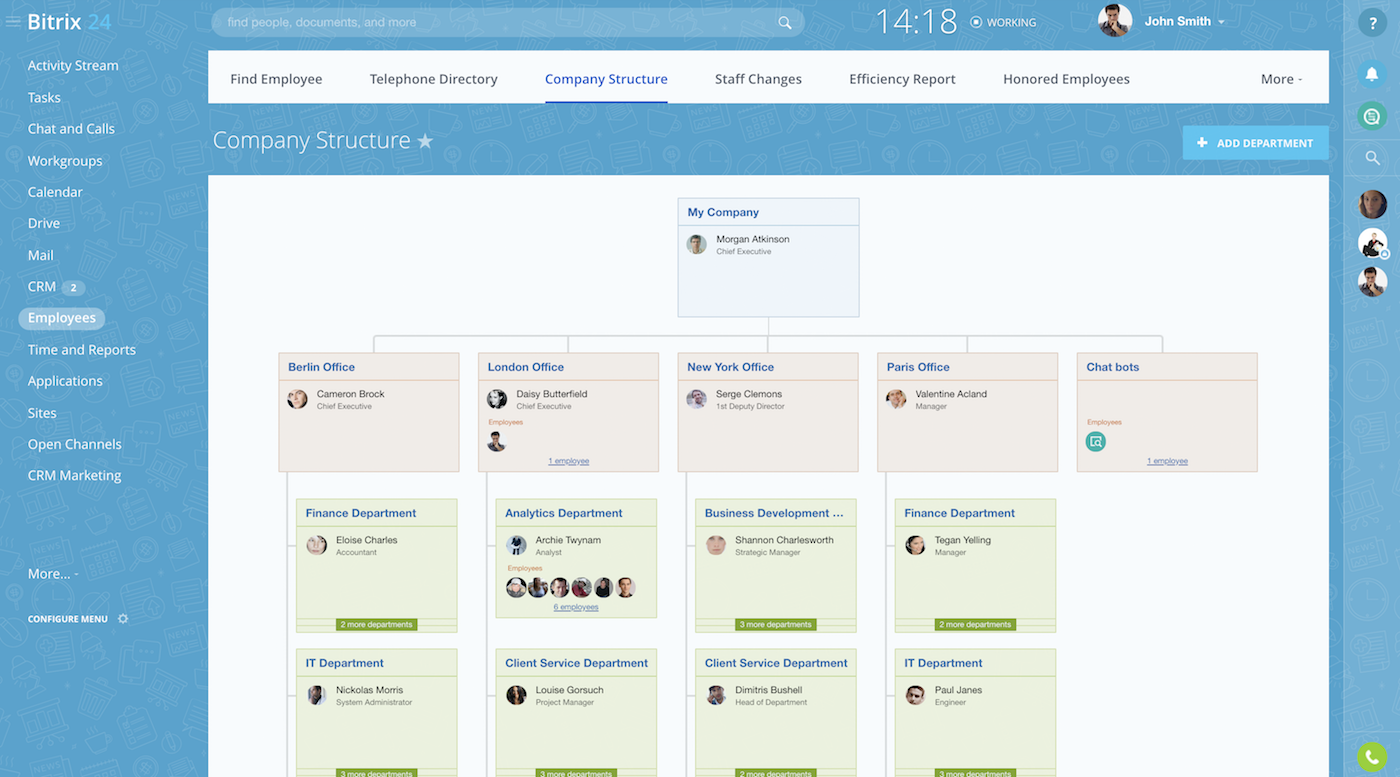
Task: Click the green phone call button
Action: point(1371,757)
